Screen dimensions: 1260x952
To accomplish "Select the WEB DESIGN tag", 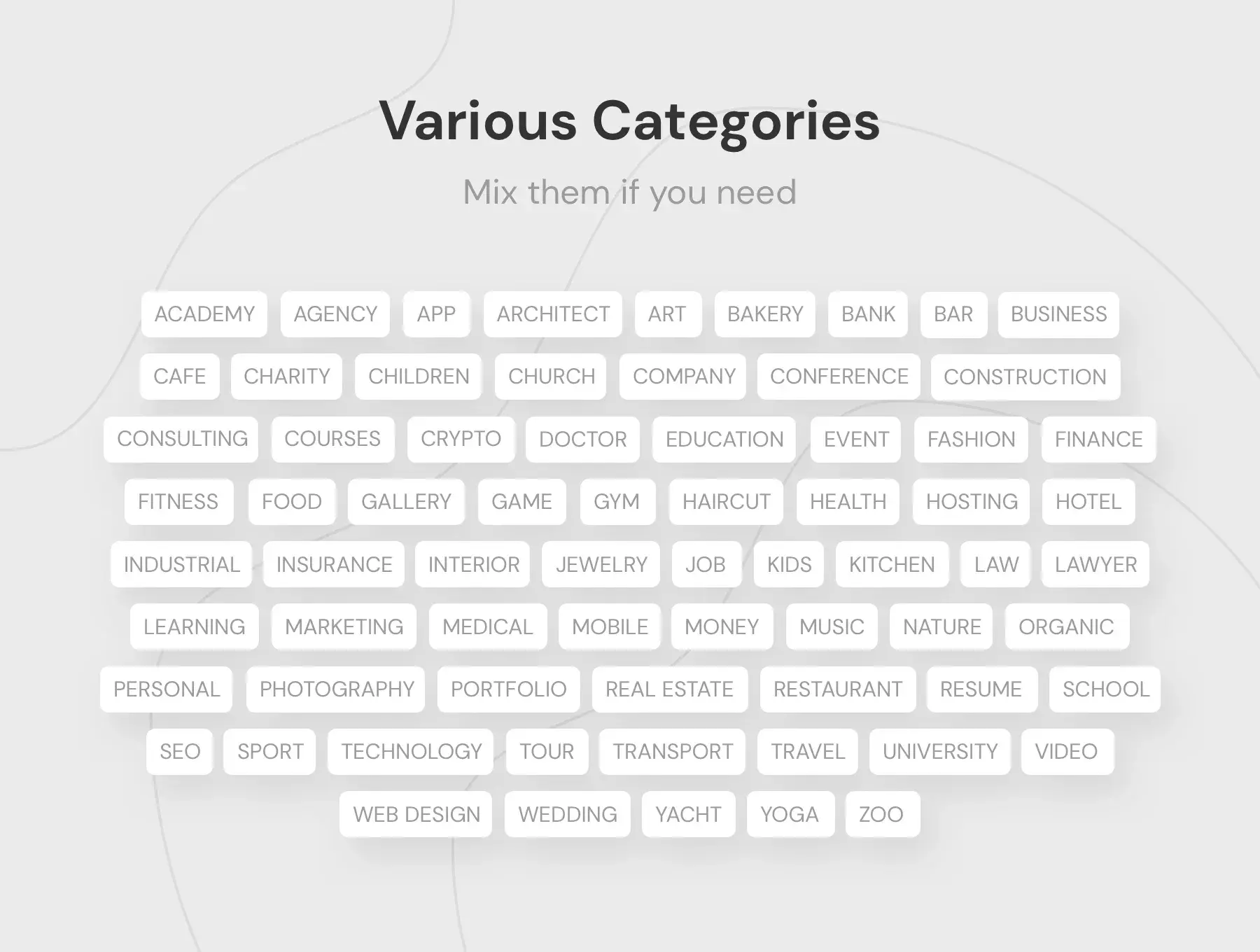I will coord(416,814).
